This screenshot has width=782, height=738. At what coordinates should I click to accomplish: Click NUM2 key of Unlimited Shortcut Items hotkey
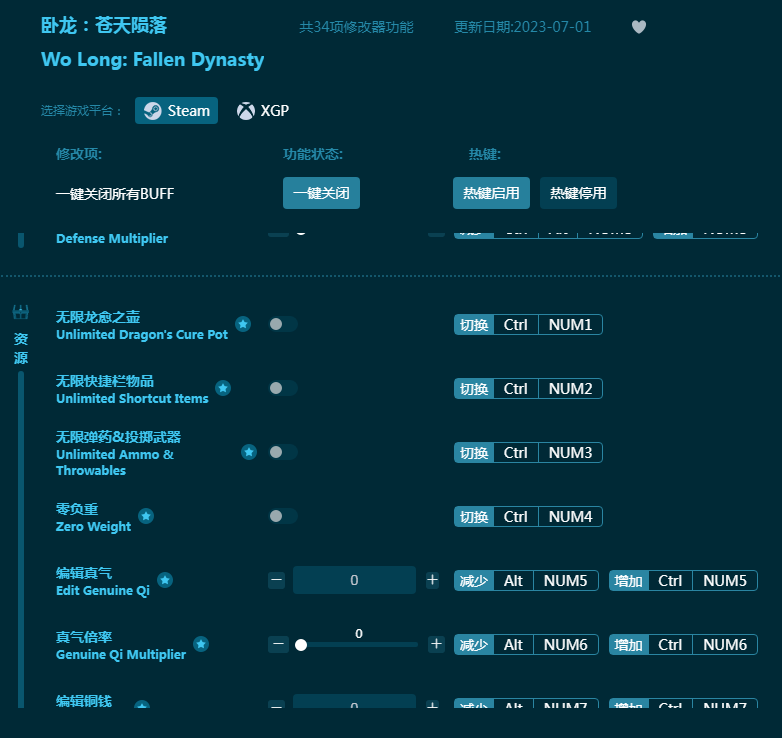click(571, 388)
